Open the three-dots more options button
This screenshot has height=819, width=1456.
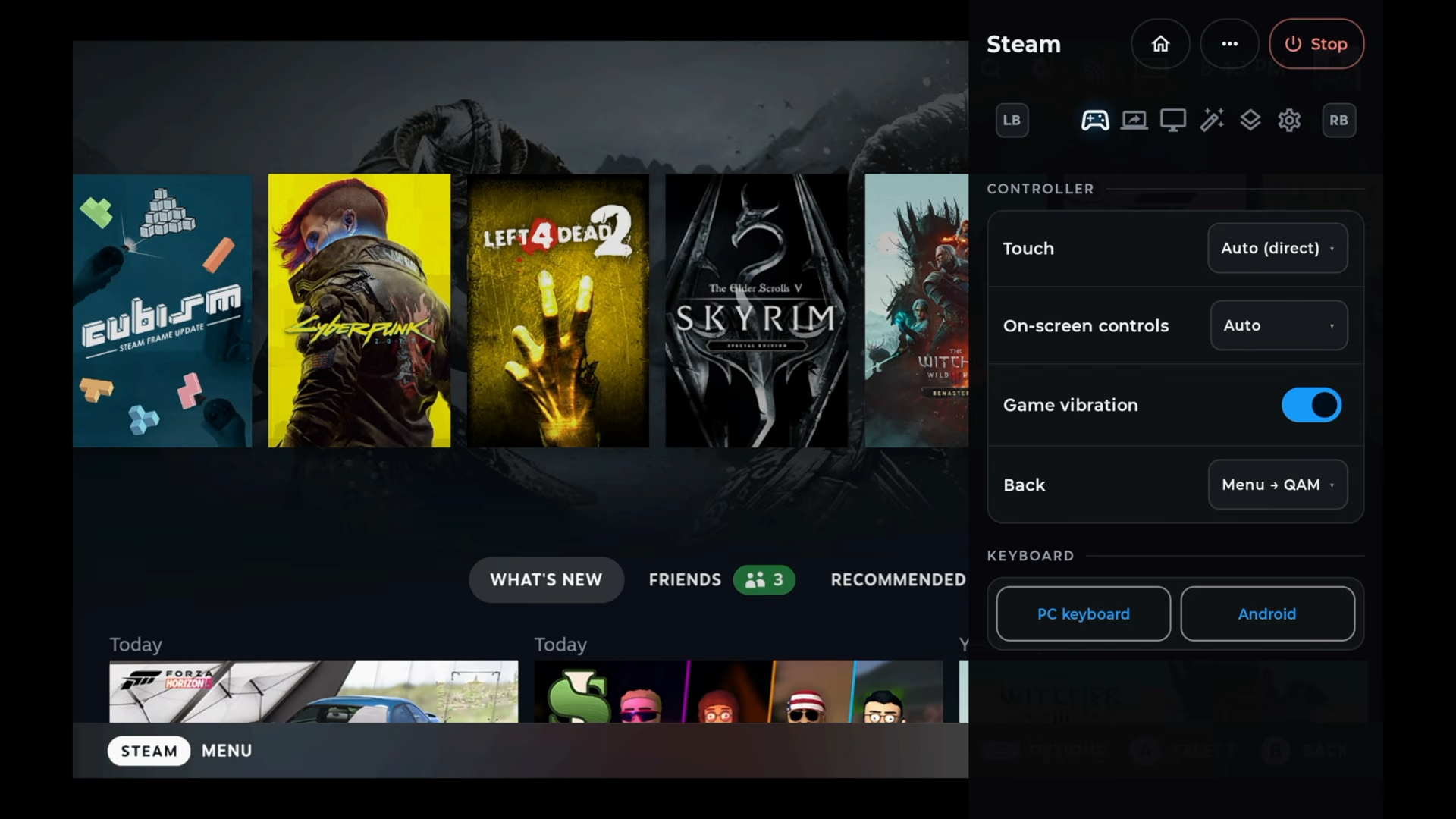pos(1229,44)
